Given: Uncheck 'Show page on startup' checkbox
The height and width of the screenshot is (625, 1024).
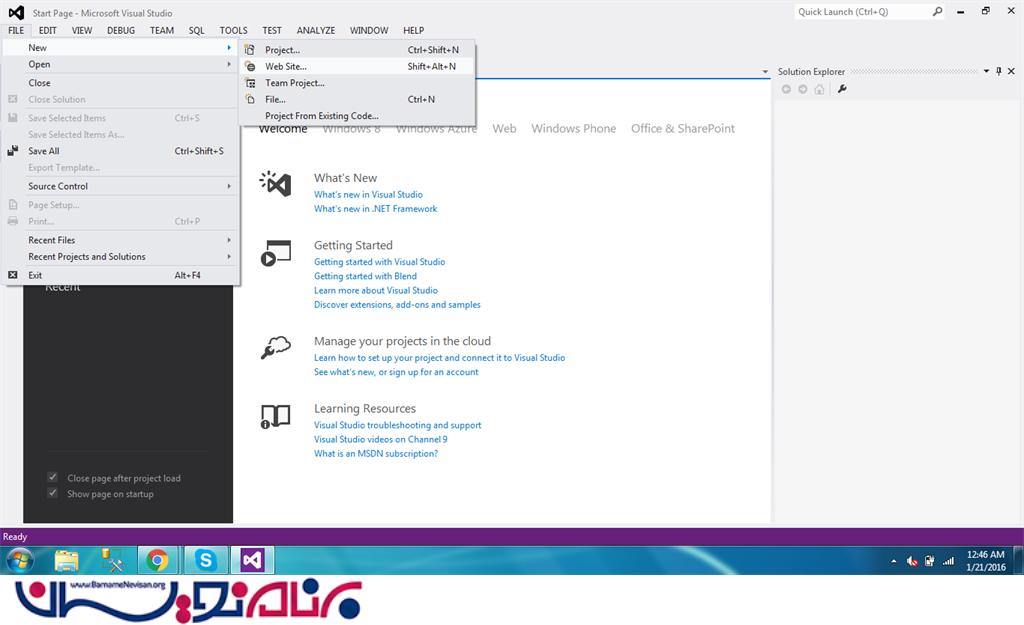Looking at the screenshot, I should [53, 494].
